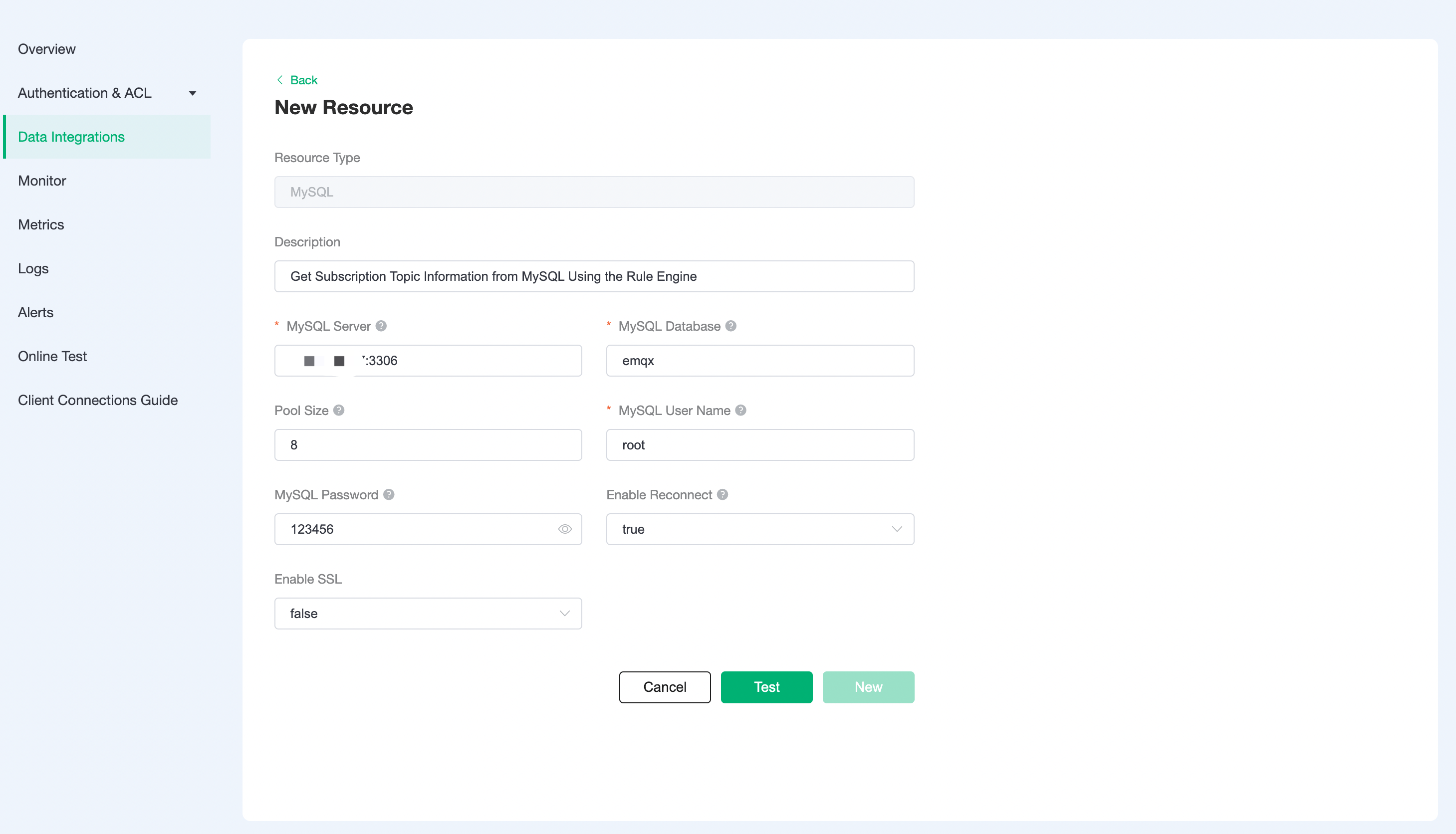Viewport: 1456px width, 834px height.
Task: Open the Enable Reconnect dropdown
Action: [x=897, y=529]
